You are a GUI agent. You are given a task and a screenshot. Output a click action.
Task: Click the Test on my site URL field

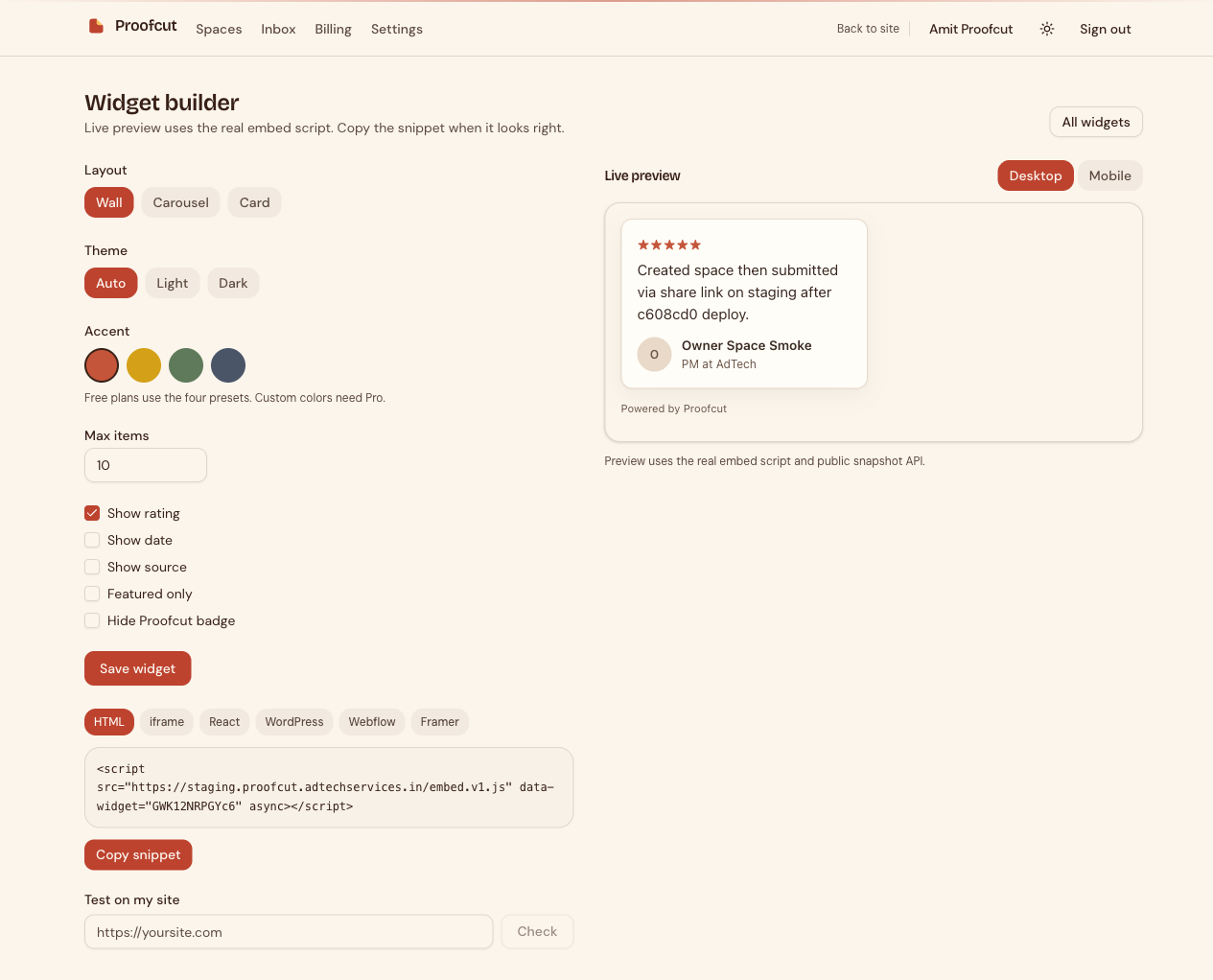pos(289,931)
